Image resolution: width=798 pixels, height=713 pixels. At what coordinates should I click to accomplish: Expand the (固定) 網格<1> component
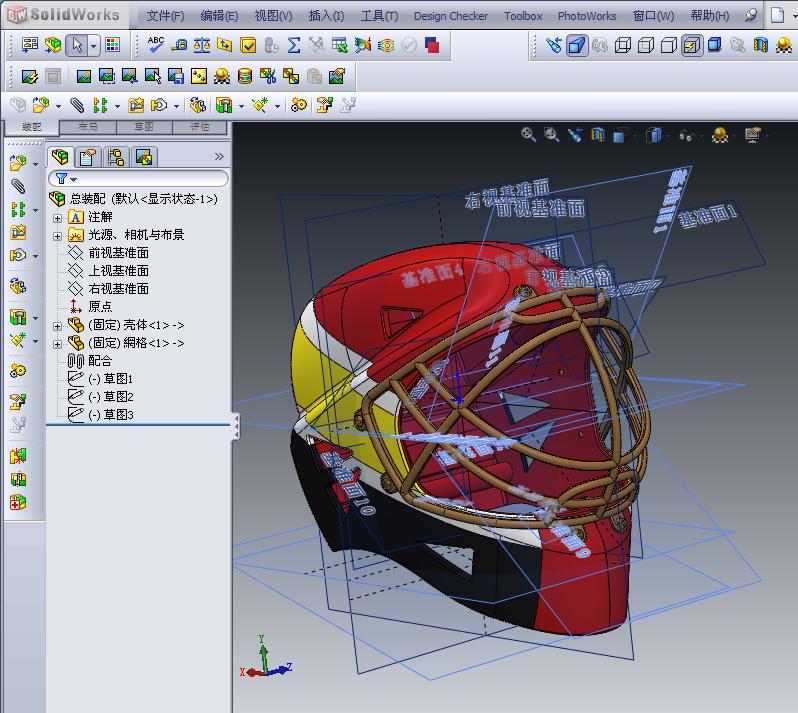click(x=58, y=344)
